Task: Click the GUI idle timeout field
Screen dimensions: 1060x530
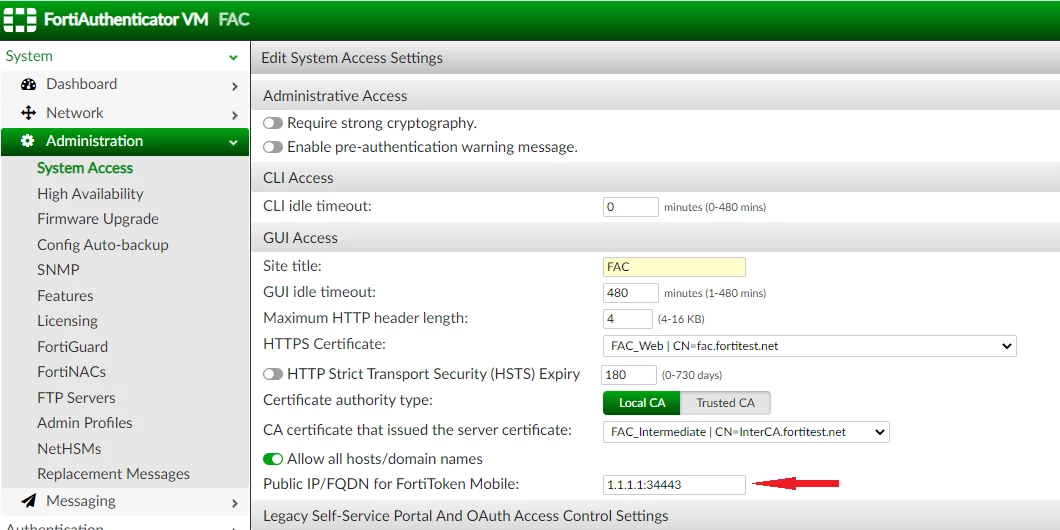Action: [x=630, y=293]
